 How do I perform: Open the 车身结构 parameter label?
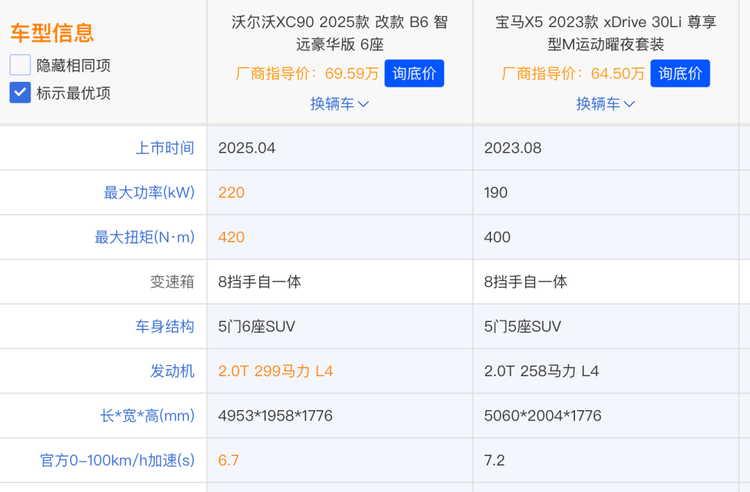pyautogui.click(x=165, y=326)
